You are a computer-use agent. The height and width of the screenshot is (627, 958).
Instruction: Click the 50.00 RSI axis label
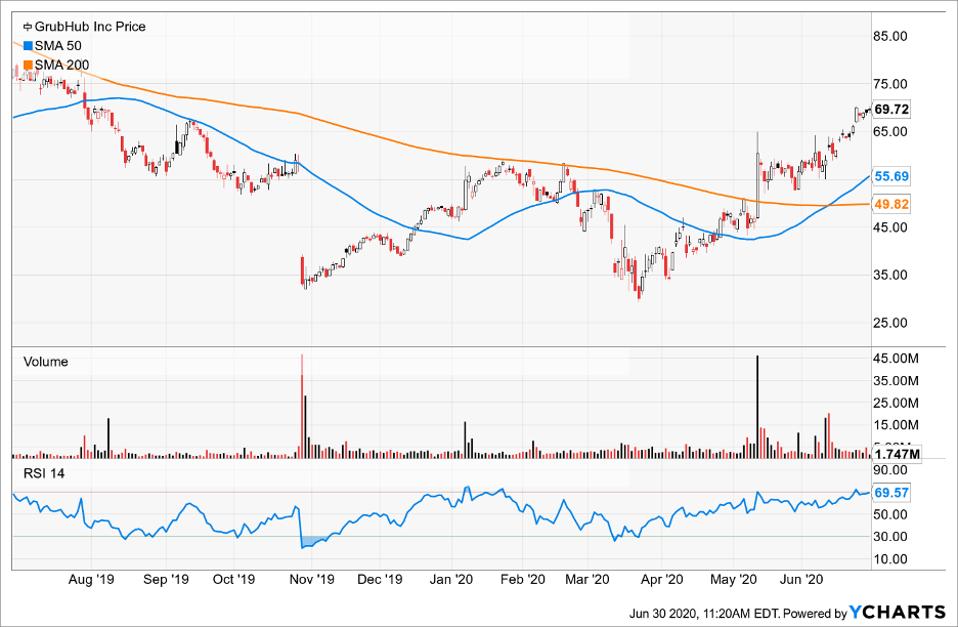[x=890, y=515]
